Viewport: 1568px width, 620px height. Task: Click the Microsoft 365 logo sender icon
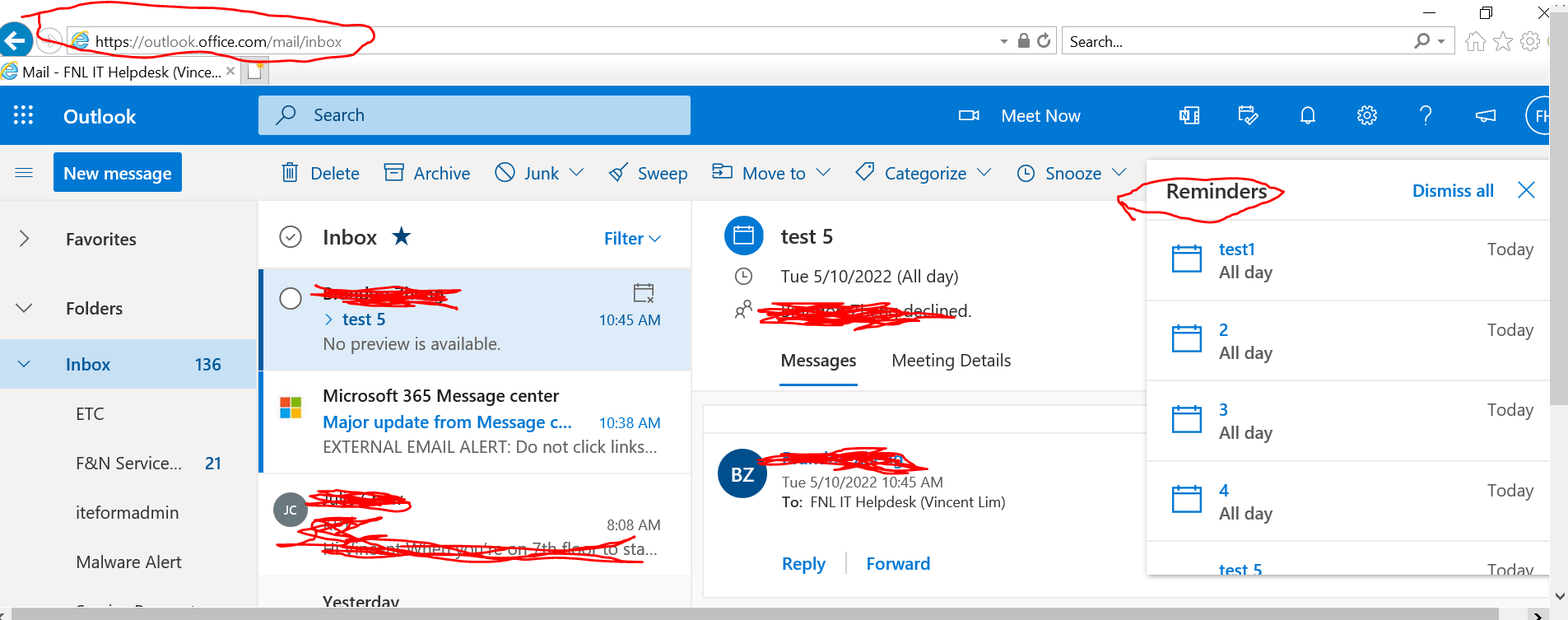click(291, 407)
